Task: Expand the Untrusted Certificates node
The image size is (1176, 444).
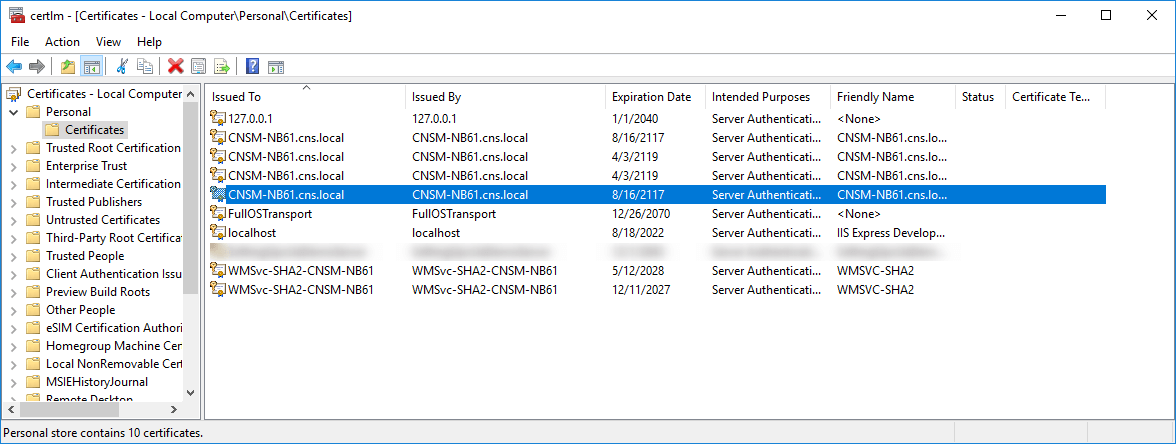Action: (14, 220)
